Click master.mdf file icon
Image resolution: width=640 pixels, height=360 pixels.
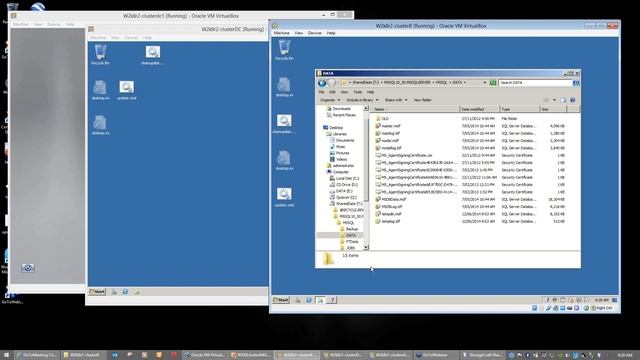click(378, 126)
